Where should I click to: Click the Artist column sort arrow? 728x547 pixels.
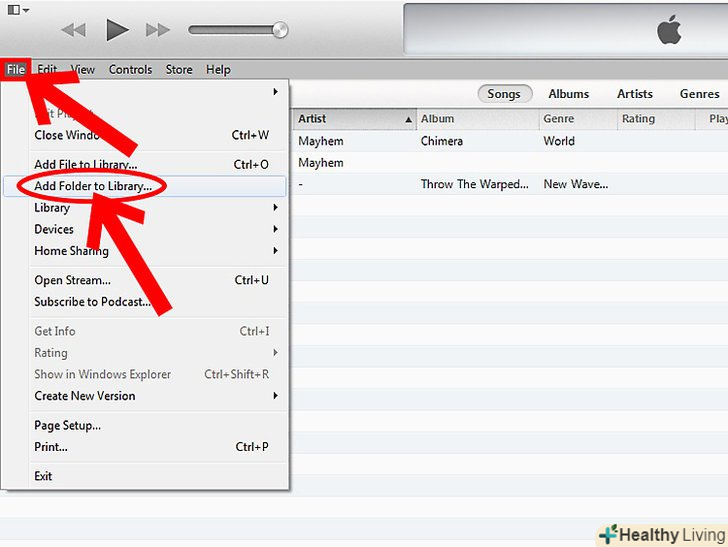click(x=408, y=120)
